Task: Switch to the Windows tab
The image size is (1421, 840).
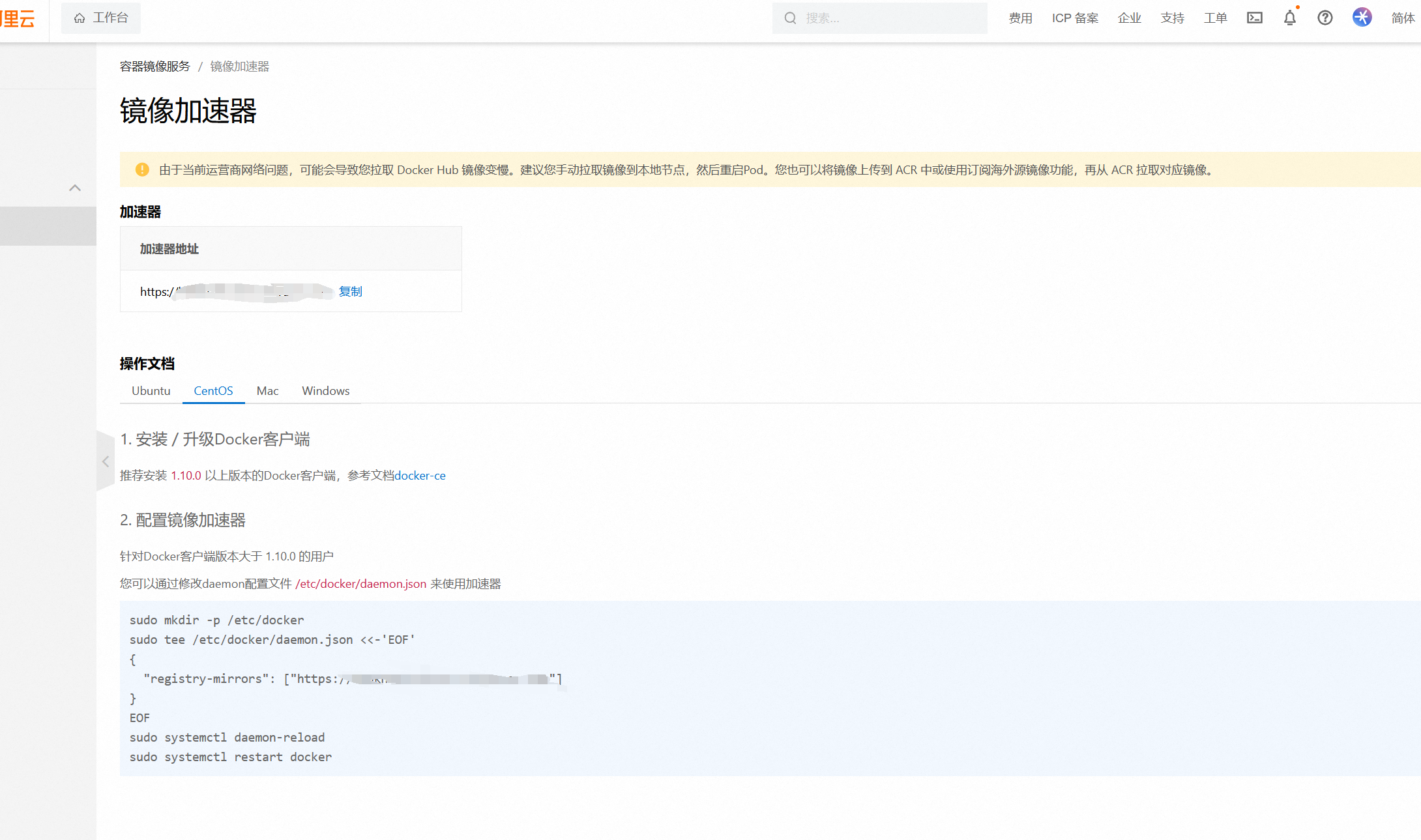Action: point(326,390)
